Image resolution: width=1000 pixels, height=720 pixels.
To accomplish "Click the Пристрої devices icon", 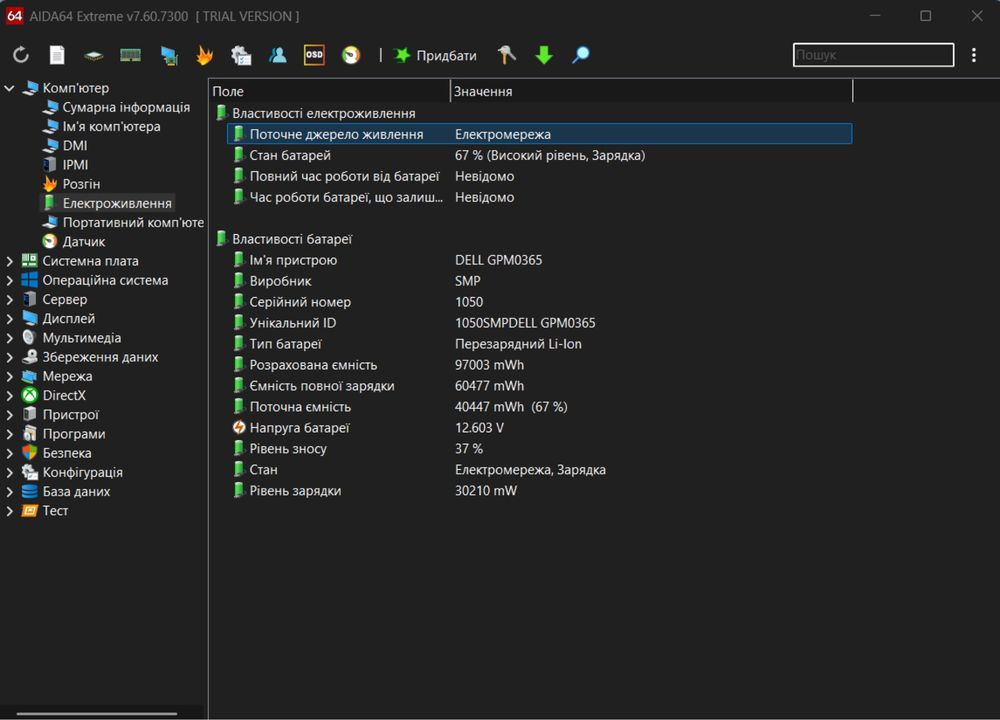I will (29, 415).
